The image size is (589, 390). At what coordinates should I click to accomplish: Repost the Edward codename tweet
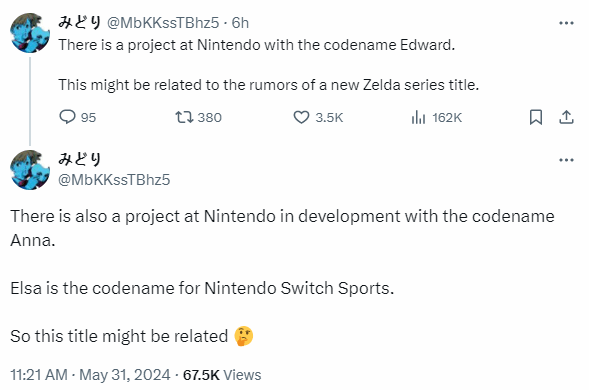point(184,117)
